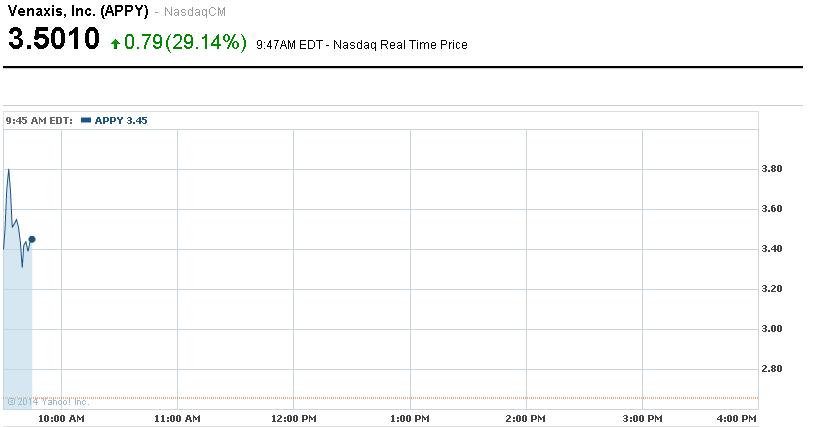Click the APPY 3.45 chart legend label

121,121
